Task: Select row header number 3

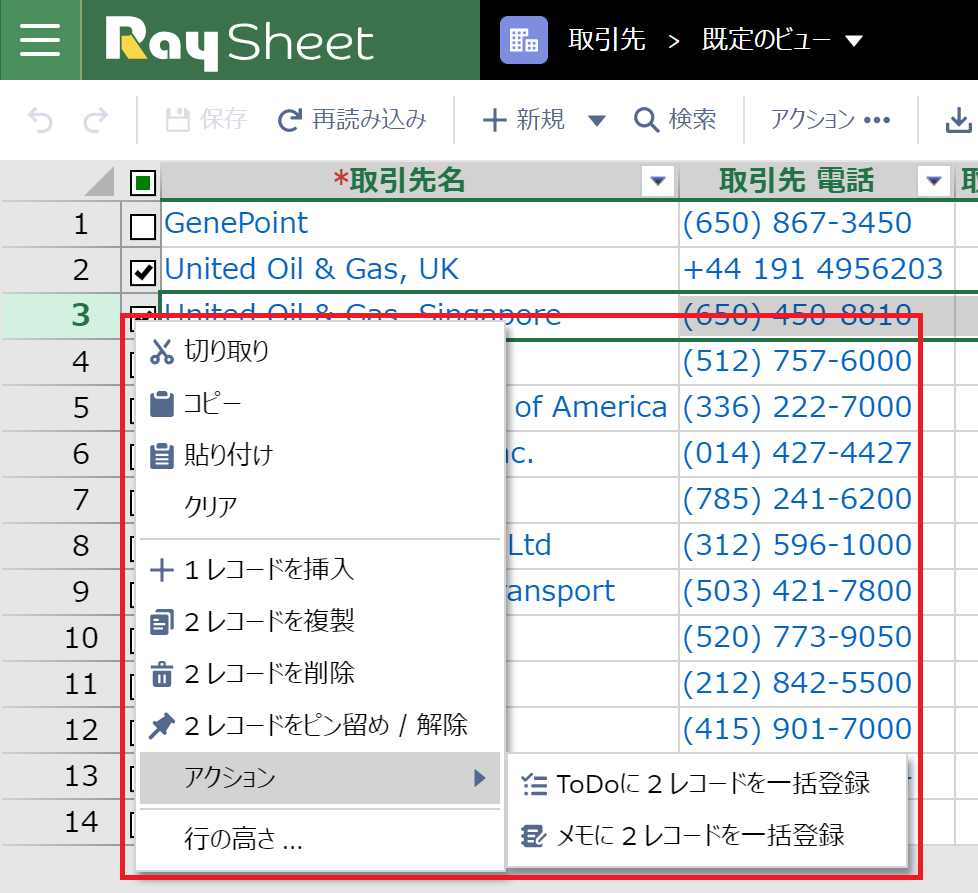Action: click(61, 316)
